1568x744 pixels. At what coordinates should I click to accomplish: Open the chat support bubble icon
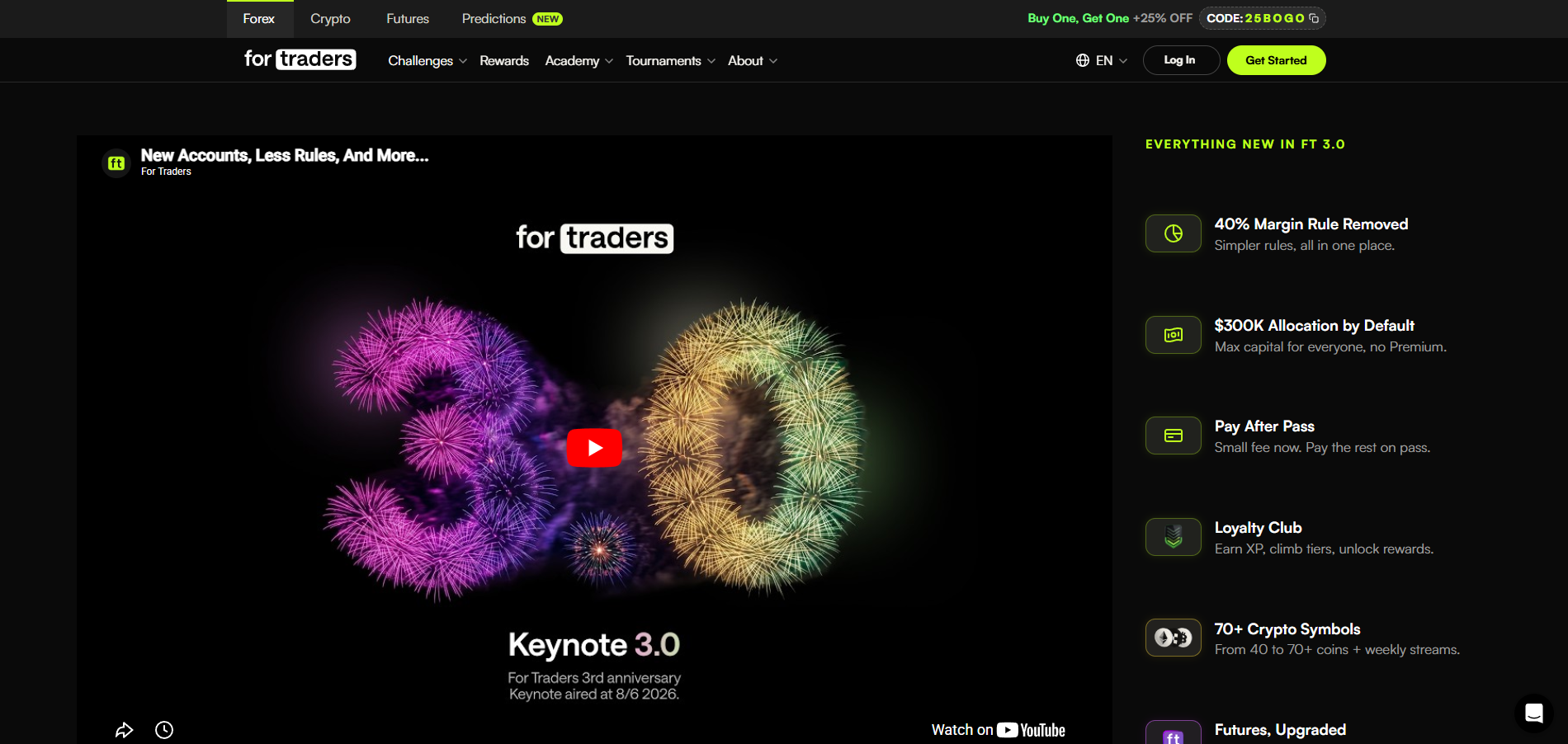[1534, 713]
